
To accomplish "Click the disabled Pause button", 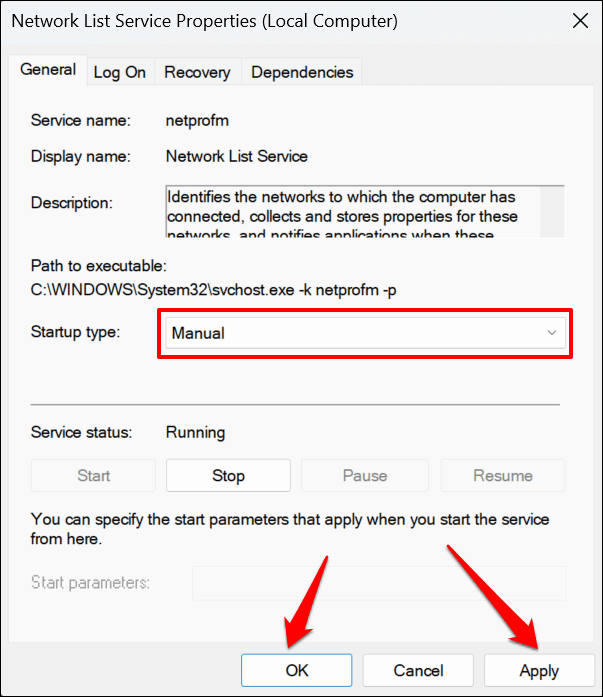I will click(364, 476).
